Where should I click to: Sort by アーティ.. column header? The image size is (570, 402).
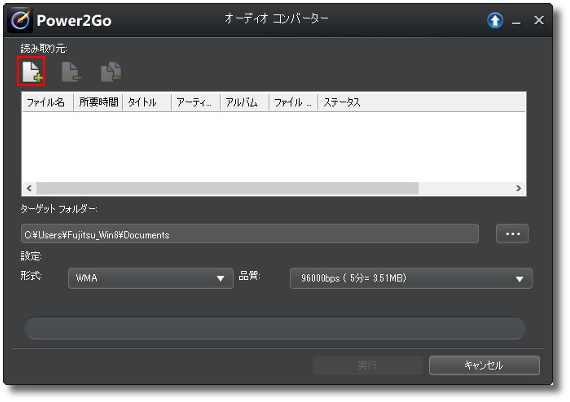click(x=196, y=102)
